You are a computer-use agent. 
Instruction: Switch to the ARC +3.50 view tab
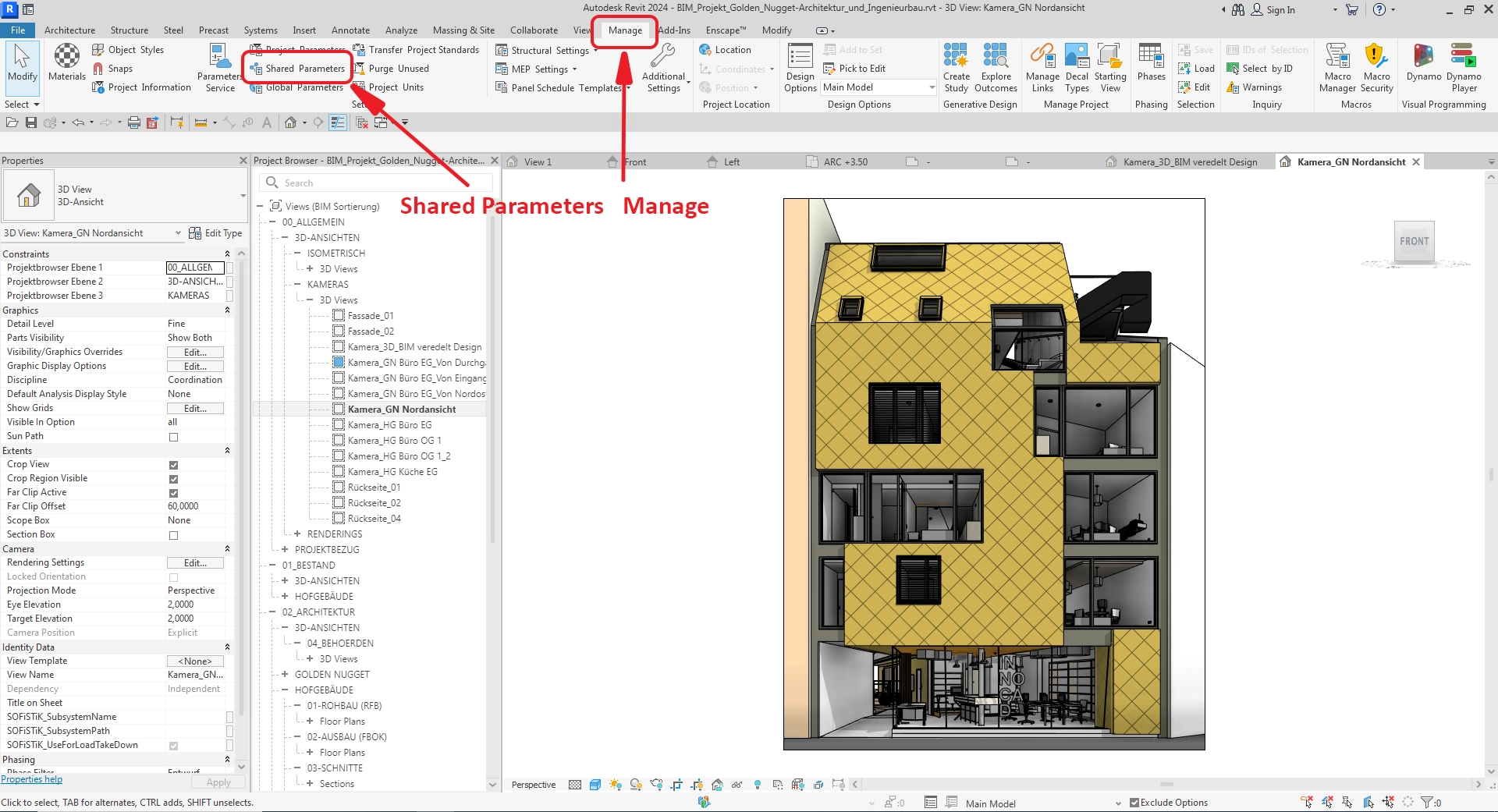tap(845, 162)
